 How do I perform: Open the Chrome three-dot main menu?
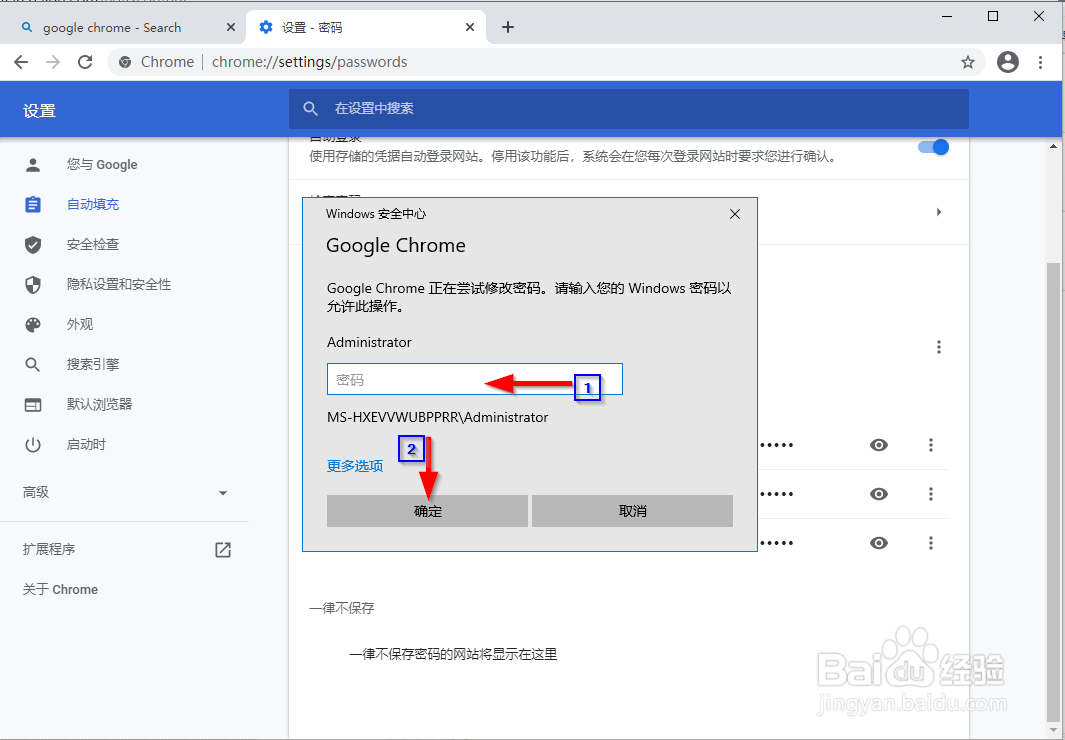coord(1041,62)
